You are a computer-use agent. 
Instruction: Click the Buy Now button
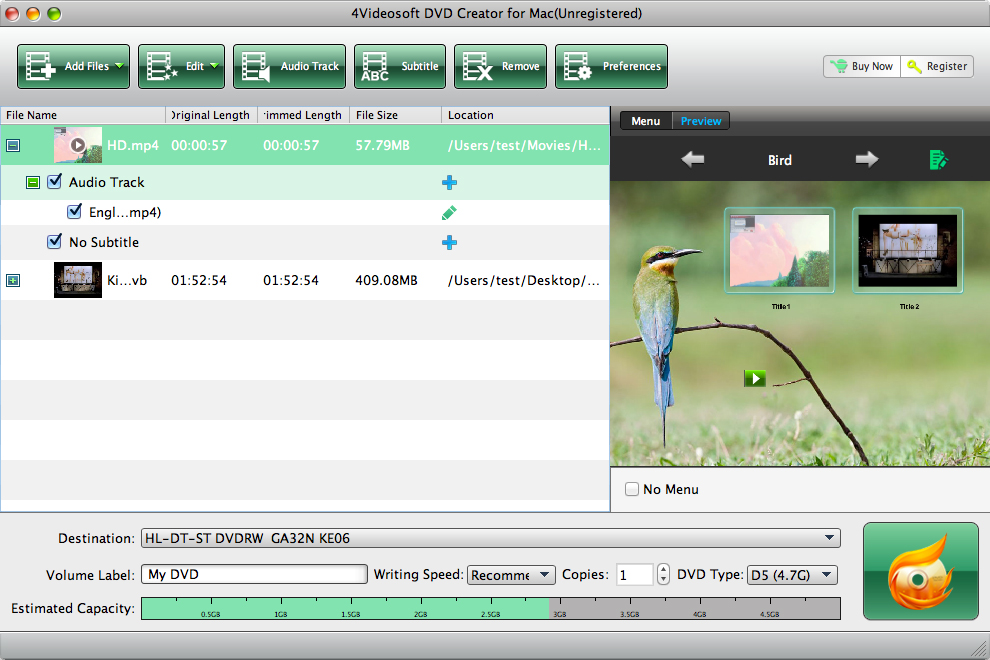pyautogui.click(x=862, y=66)
